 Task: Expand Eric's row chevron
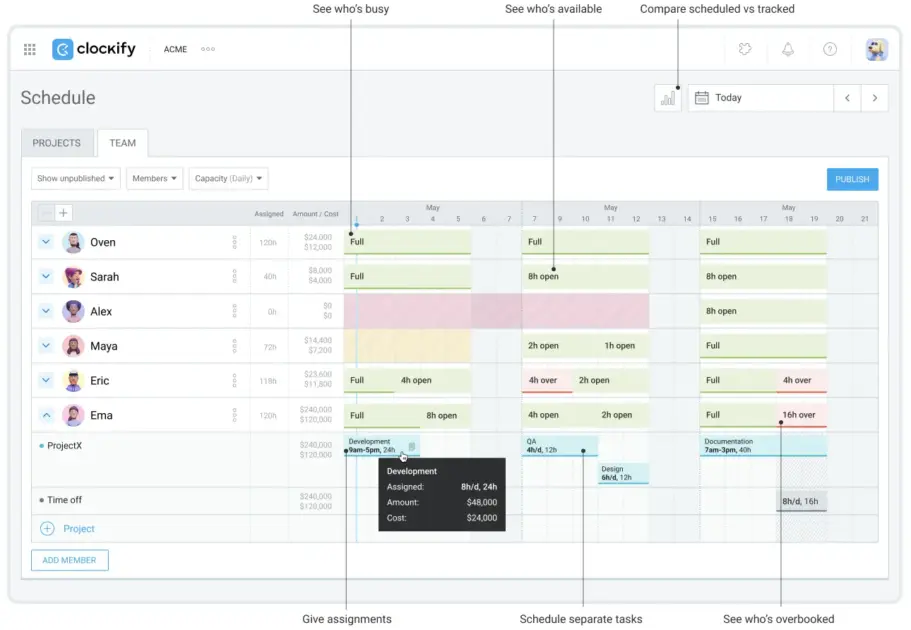(x=46, y=380)
